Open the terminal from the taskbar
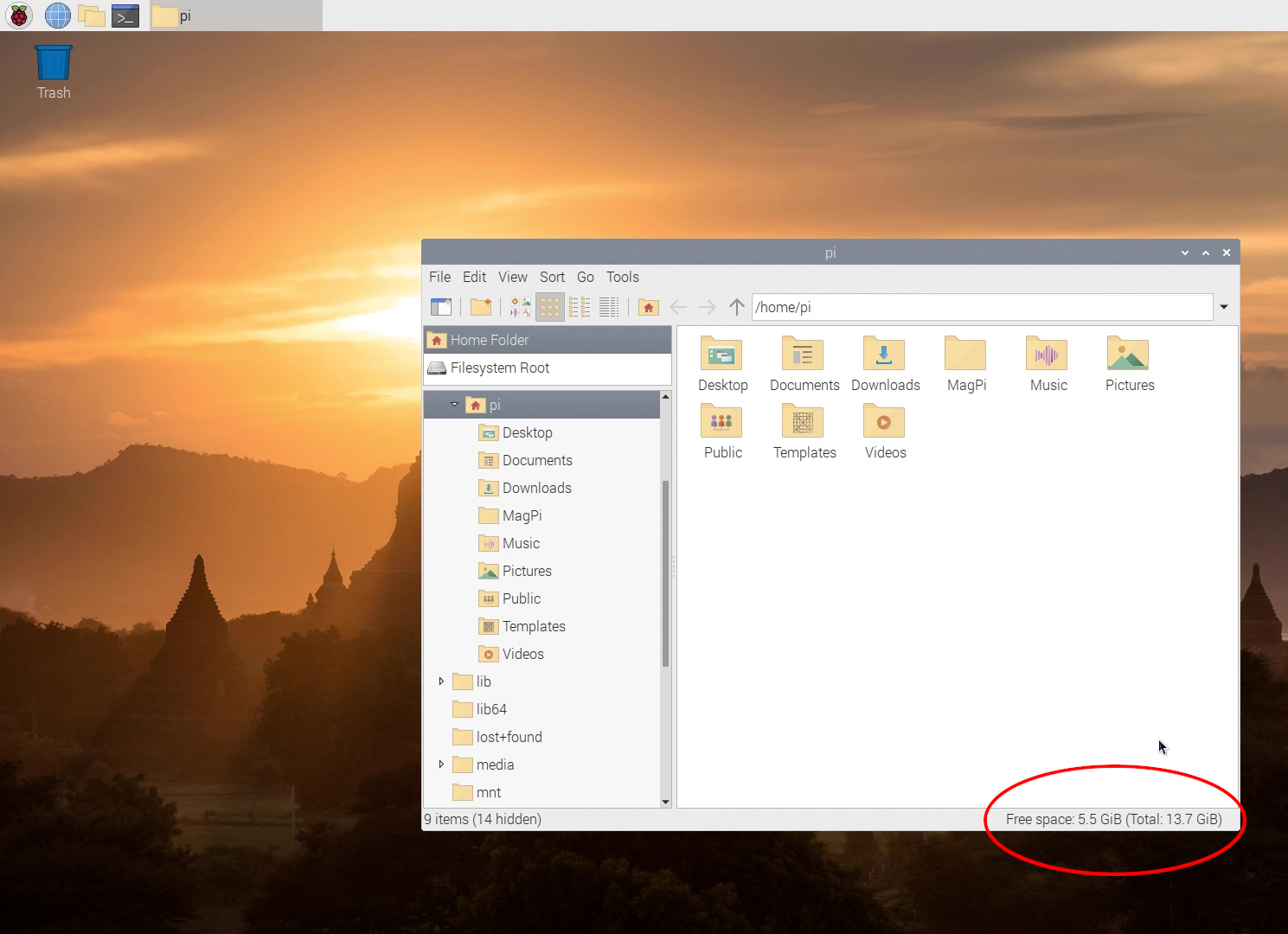Screen dimensions: 1288x934 click(125, 15)
